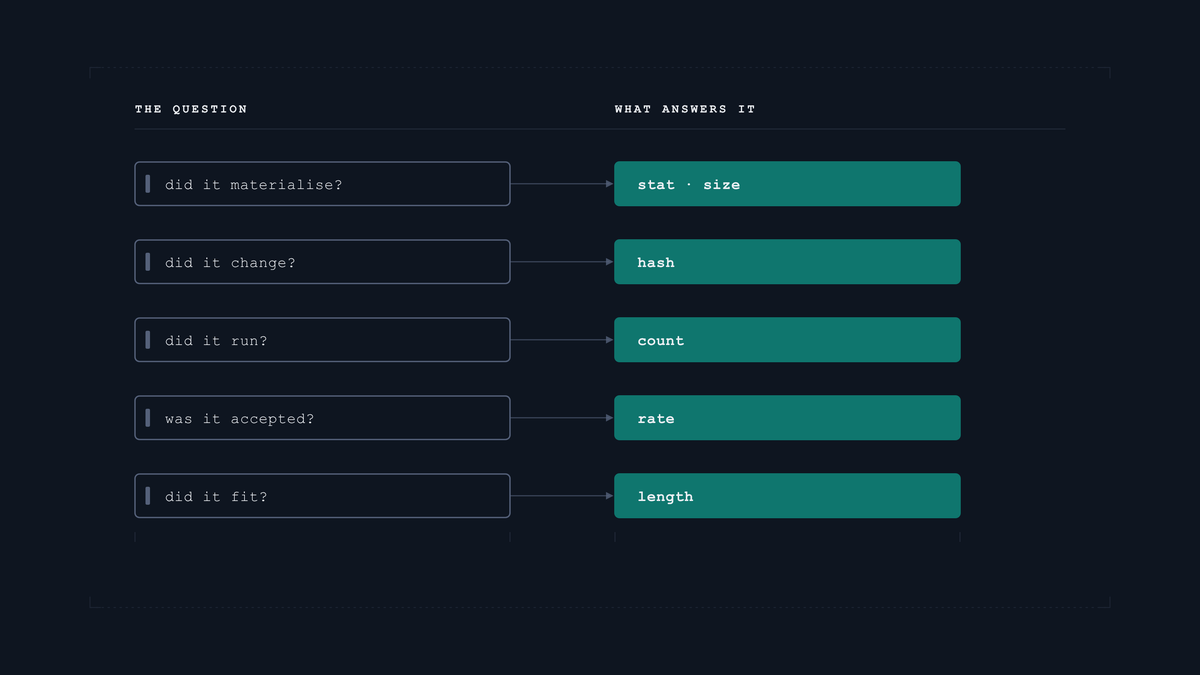The width and height of the screenshot is (1200, 675).
Task: Click the "did it fit?" question box
Action: coord(322,496)
